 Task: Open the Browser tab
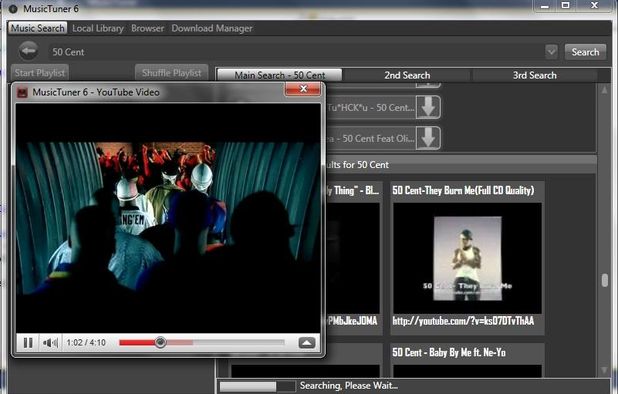(x=147, y=28)
